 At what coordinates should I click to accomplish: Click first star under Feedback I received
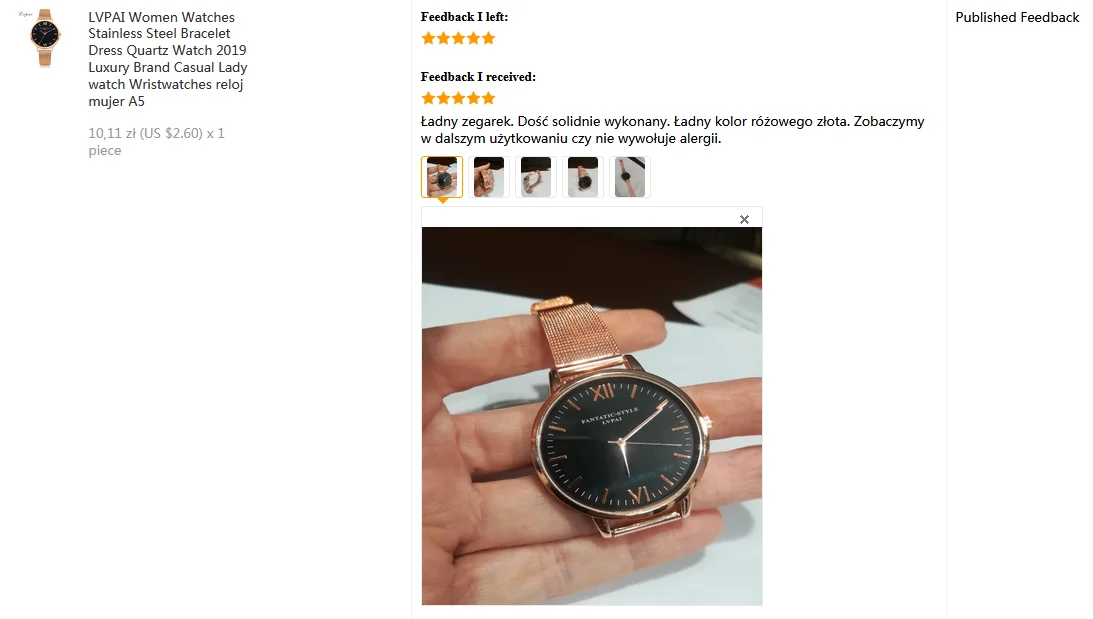click(x=428, y=98)
